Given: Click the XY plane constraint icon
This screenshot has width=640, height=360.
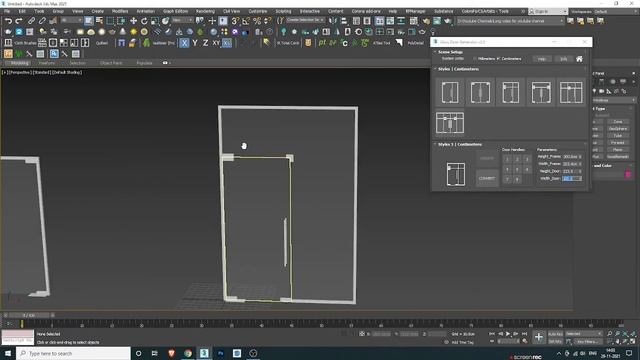Looking at the screenshot, I should click(216, 42).
